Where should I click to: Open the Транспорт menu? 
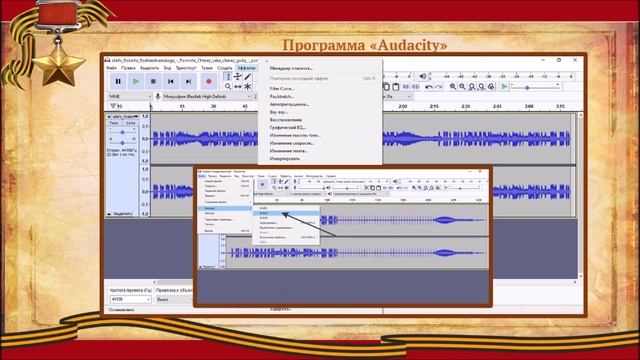click(x=186, y=68)
